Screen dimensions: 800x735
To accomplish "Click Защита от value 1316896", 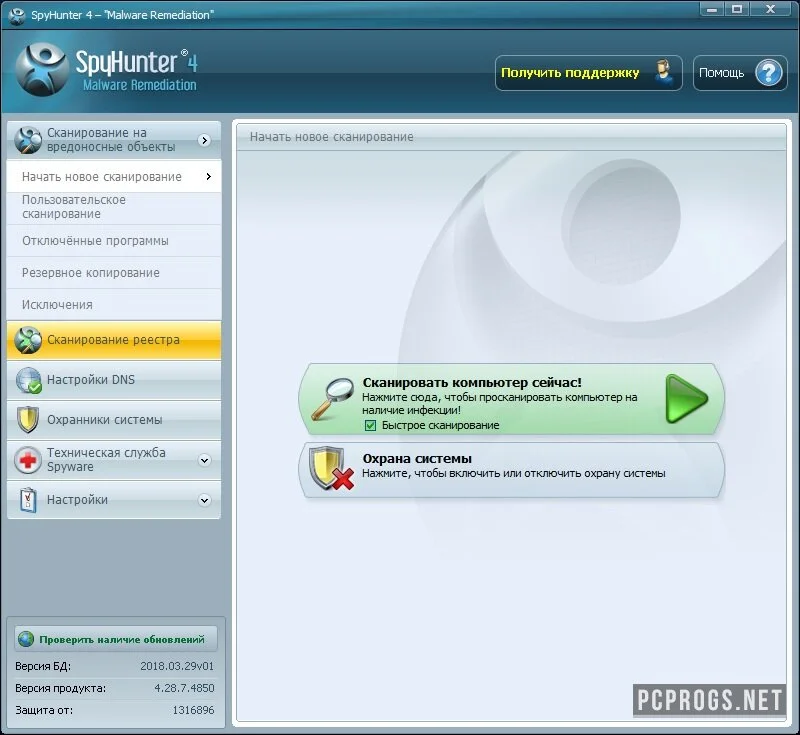I will click(193, 710).
